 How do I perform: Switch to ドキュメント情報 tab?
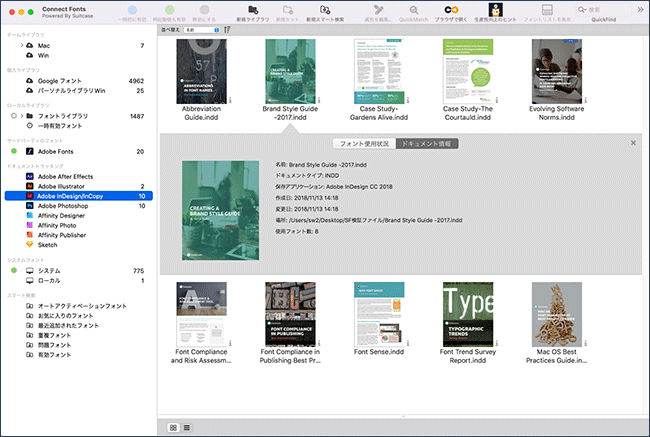tap(427, 143)
